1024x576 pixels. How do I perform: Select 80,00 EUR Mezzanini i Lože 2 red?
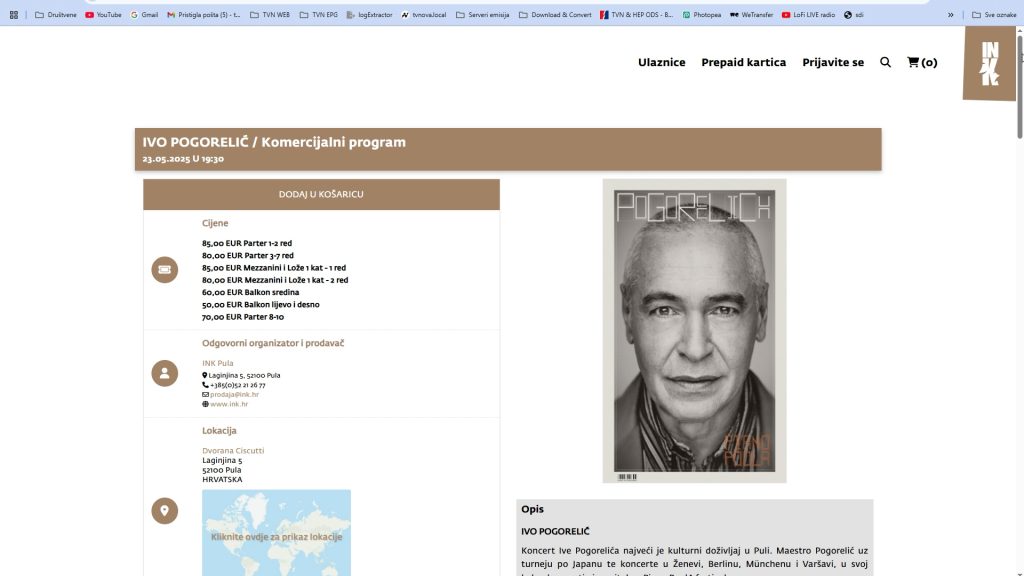[275, 280]
